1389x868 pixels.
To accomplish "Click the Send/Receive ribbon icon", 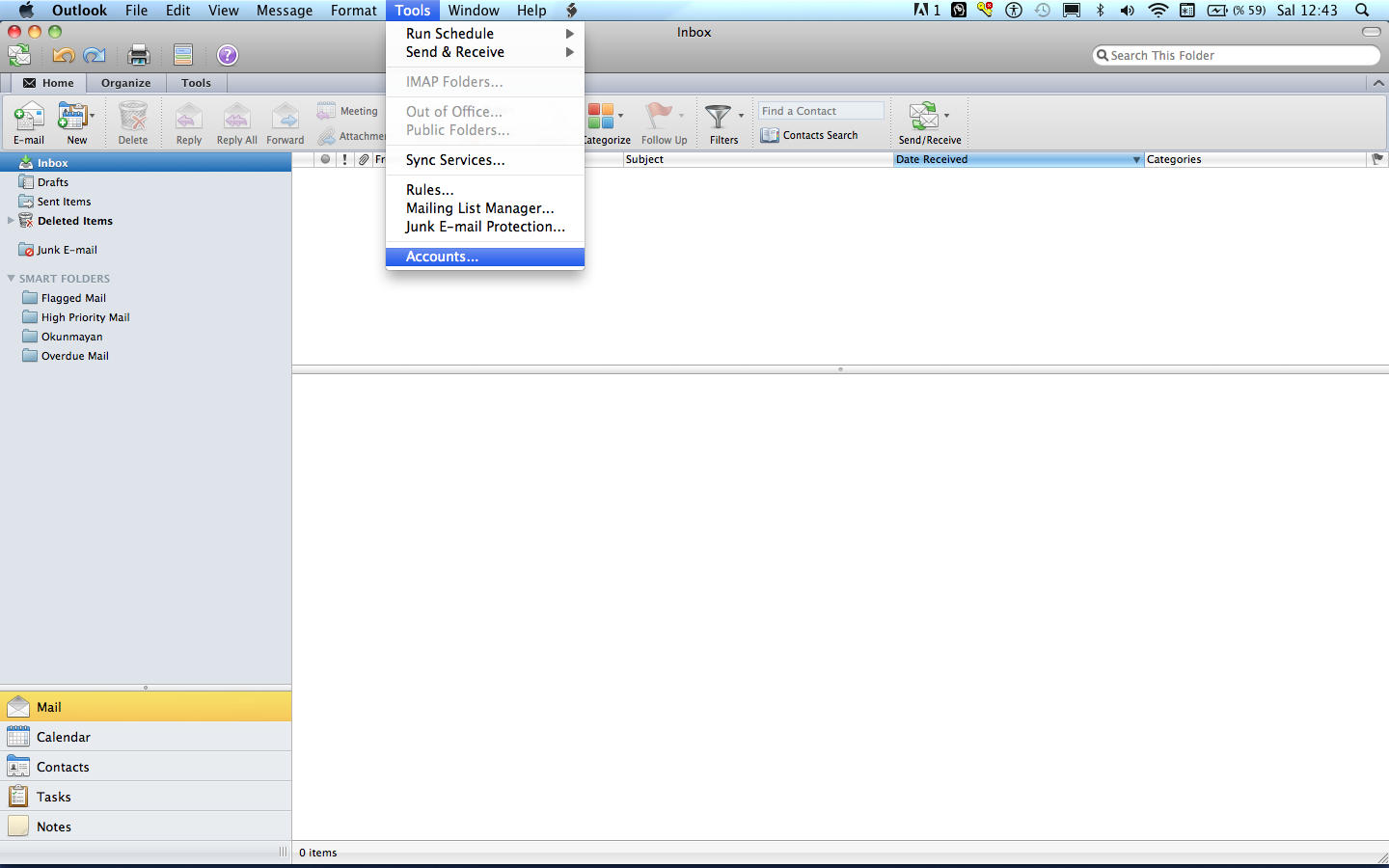I will tap(924, 118).
